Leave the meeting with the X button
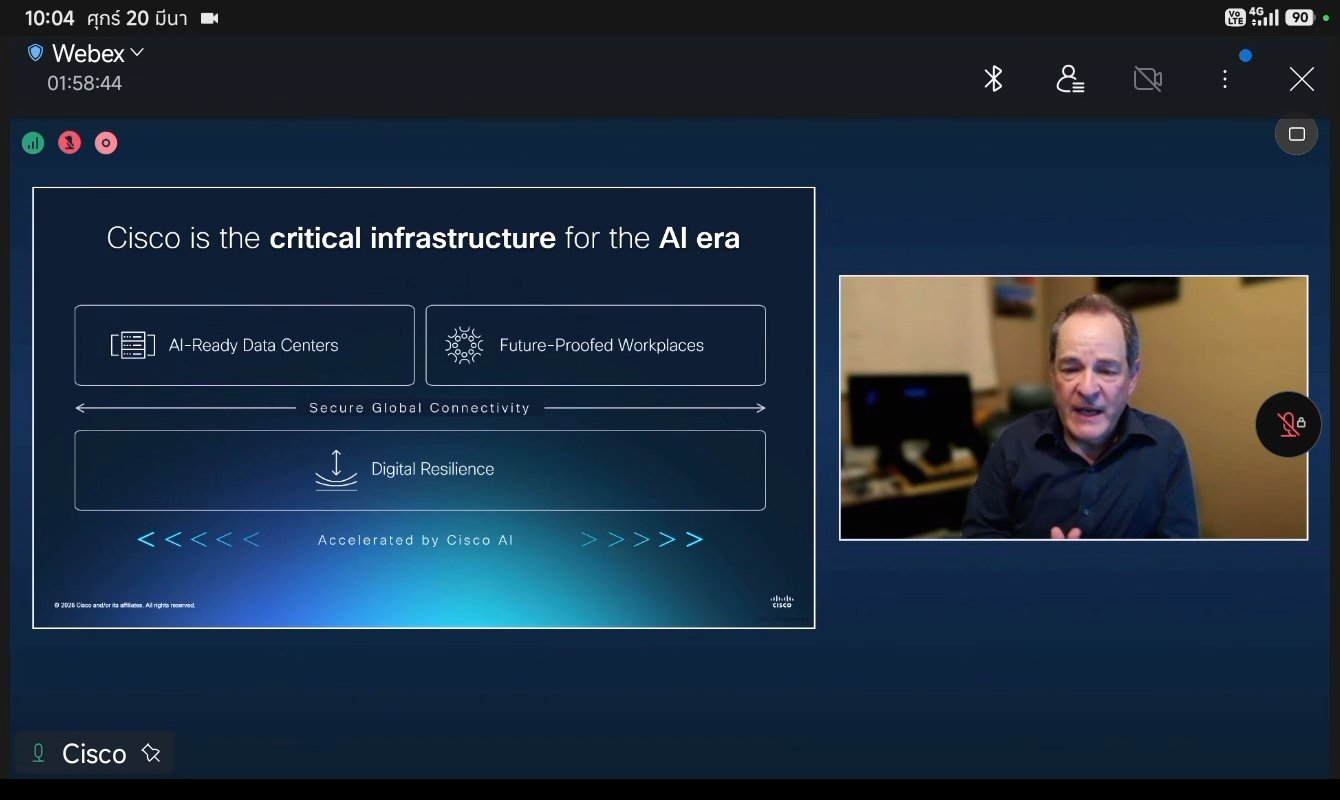This screenshot has height=800, width=1340. [x=1301, y=79]
